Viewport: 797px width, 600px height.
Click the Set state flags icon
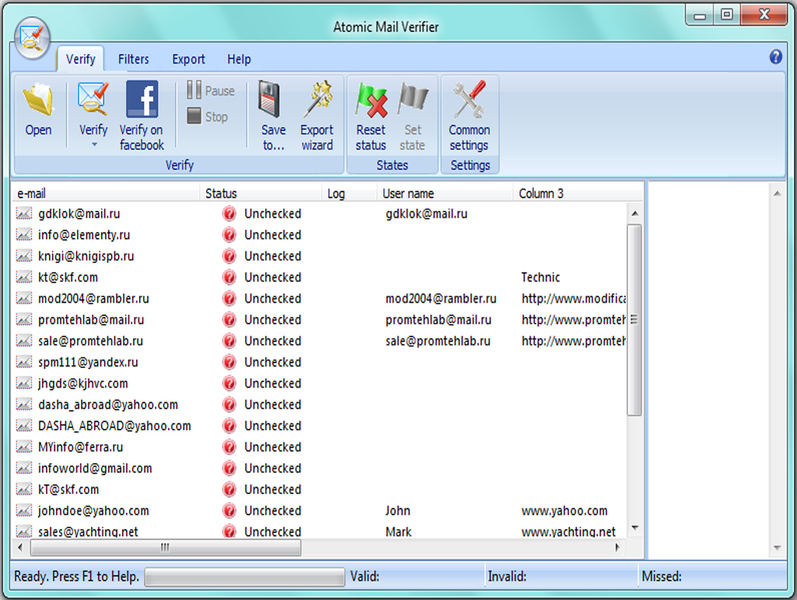413,99
